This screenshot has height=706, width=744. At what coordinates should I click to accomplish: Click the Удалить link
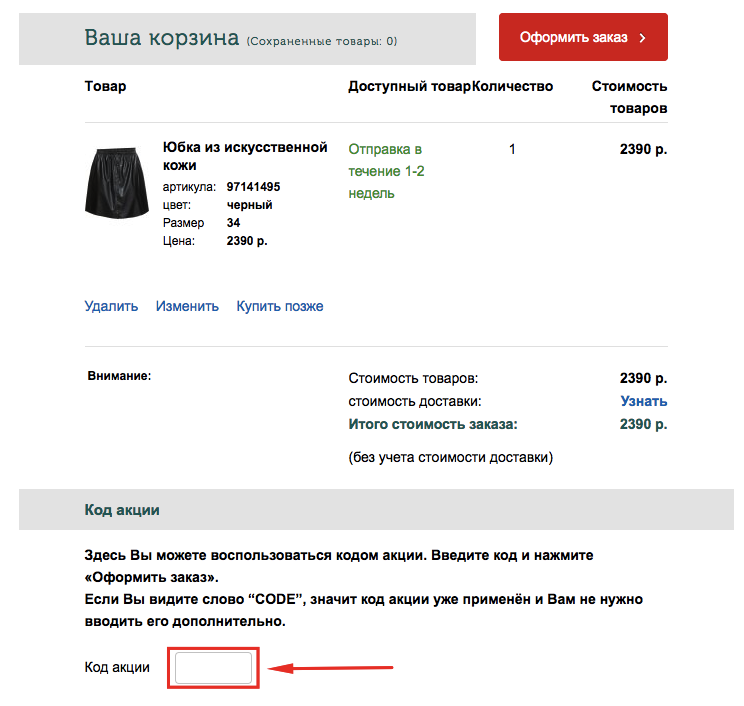coord(111,306)
